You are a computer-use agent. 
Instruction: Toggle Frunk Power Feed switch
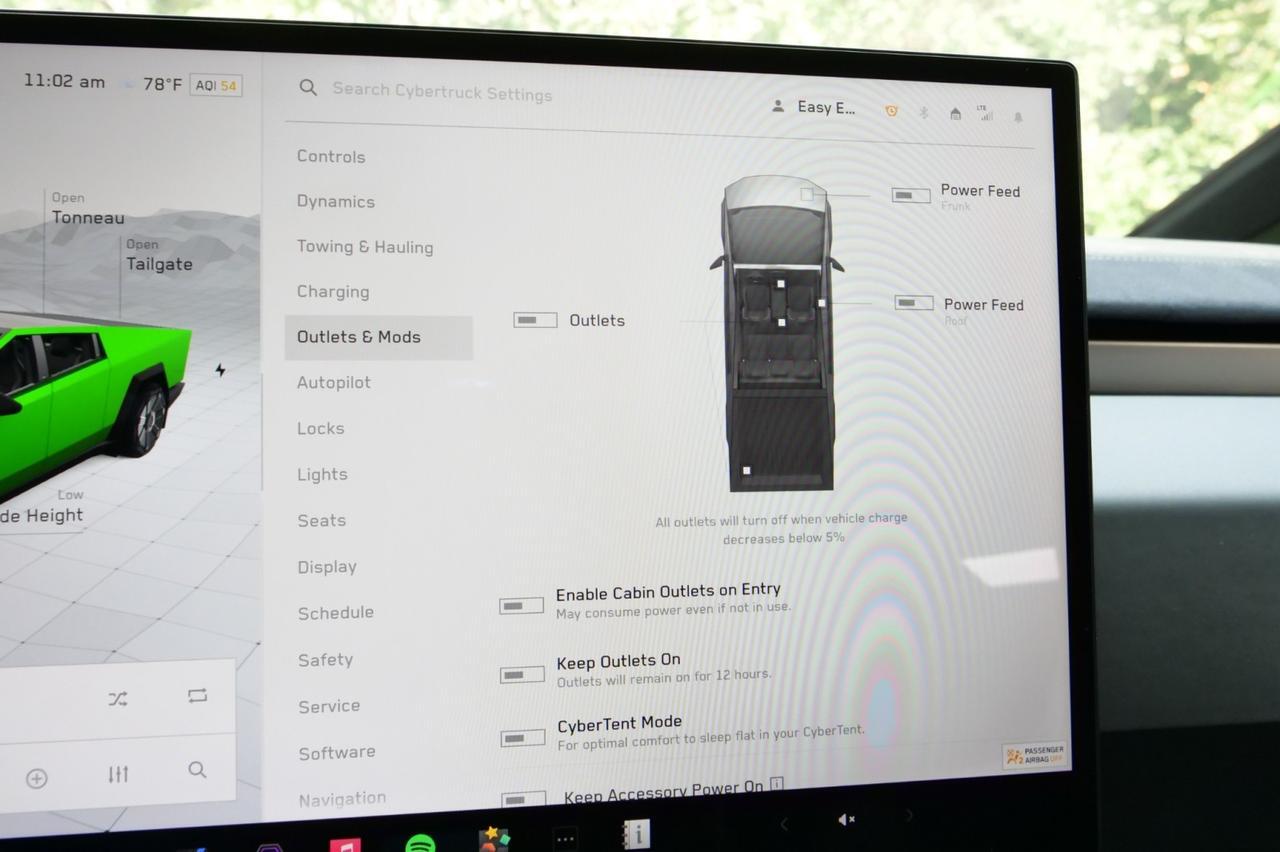[911, 195]
